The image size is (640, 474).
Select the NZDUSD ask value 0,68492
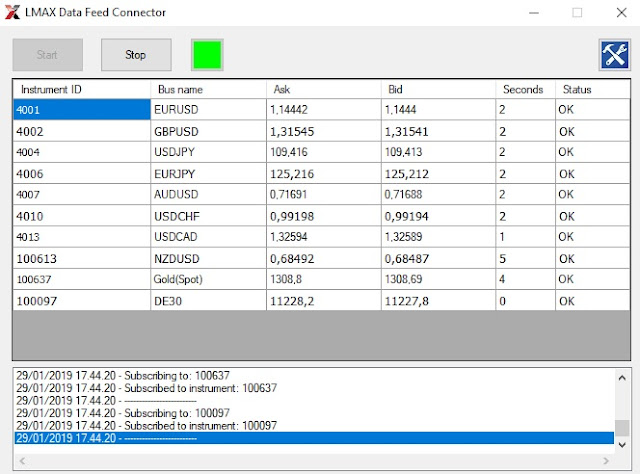point(324,258)
